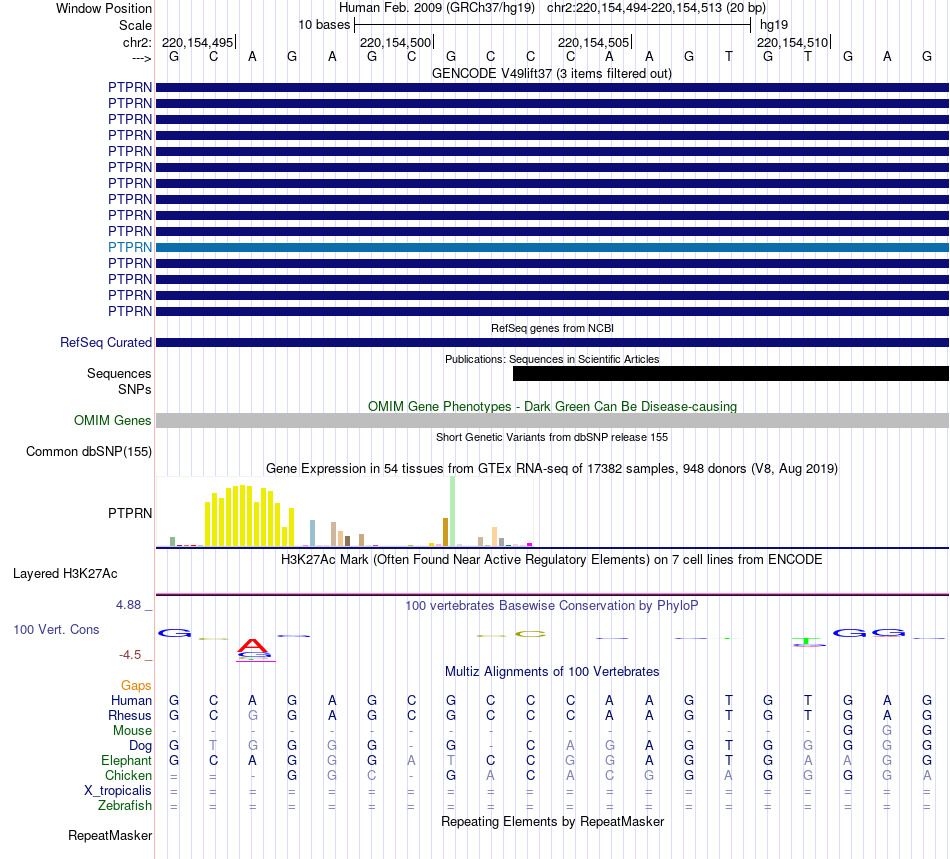The image size is (950, 859).
Task: Click the H3K27Ac Mark ENCODE title
Action: coord(552,559)
